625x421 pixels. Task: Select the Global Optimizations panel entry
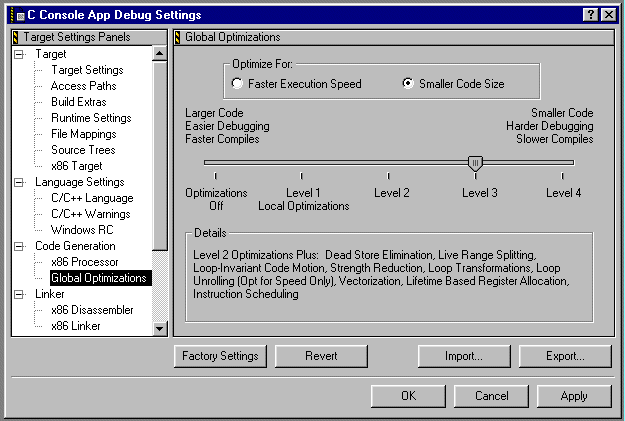click(x=100, y=278)
